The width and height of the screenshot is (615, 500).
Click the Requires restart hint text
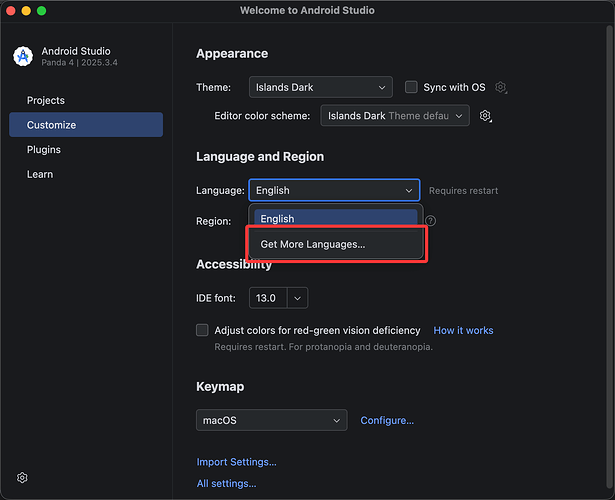(x=463, y=191)
